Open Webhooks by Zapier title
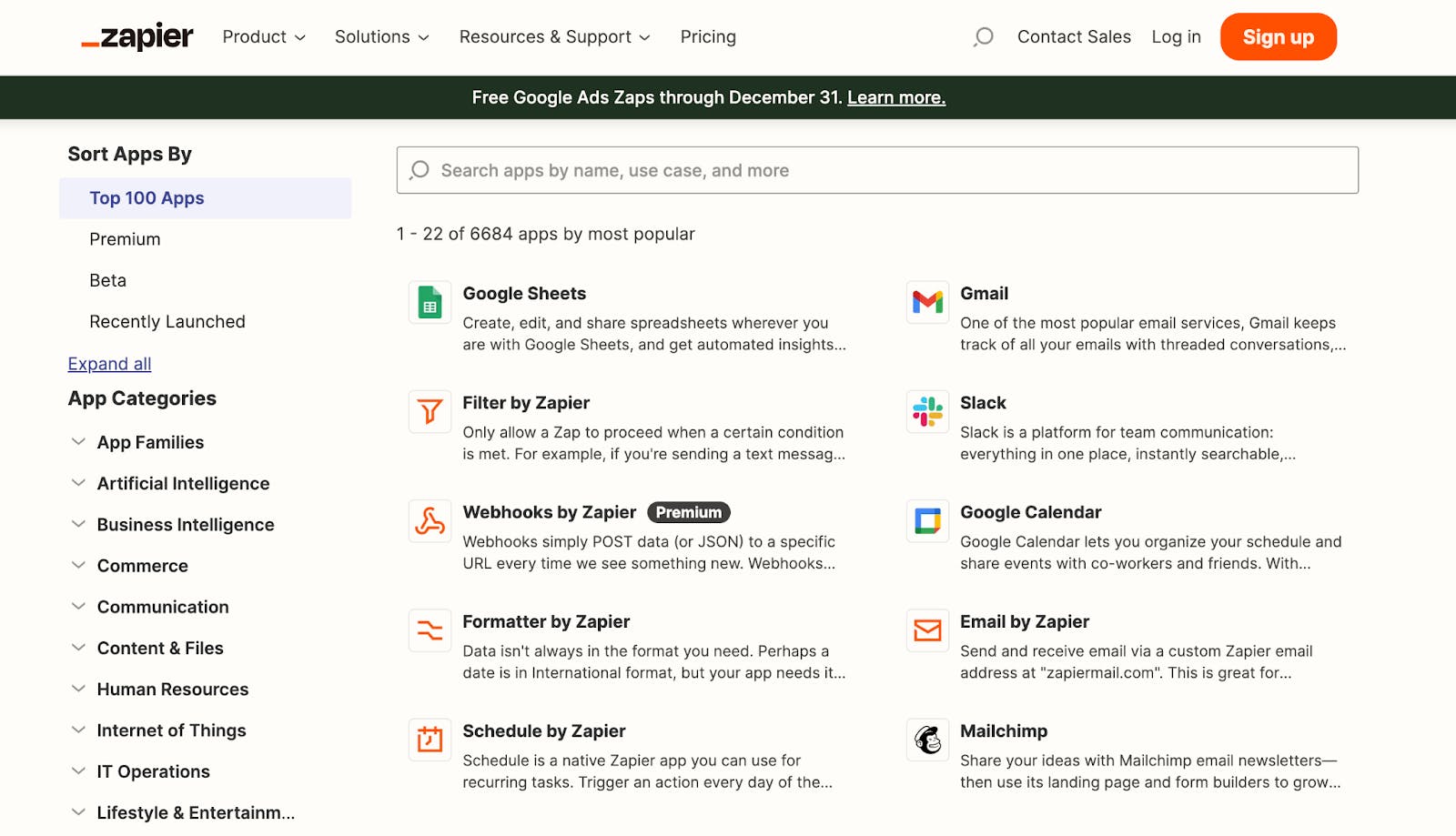 (550, 512)
